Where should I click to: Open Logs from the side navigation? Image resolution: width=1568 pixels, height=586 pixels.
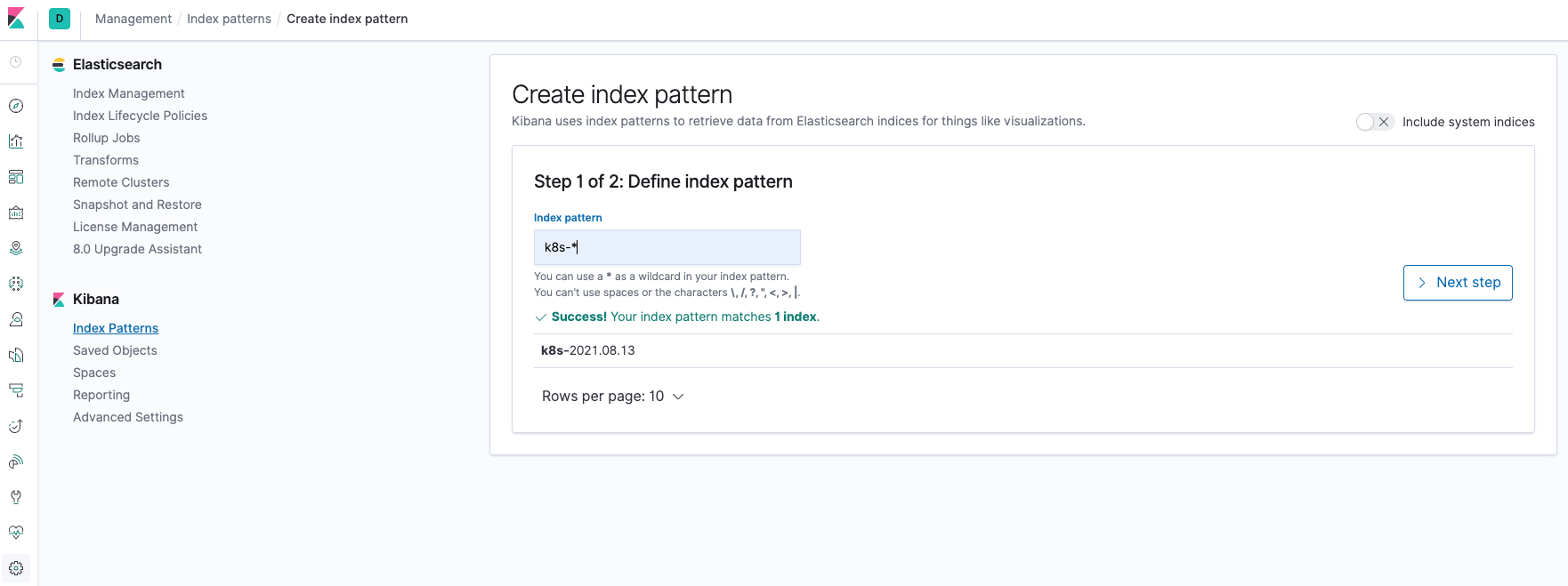tap(16, 355)
